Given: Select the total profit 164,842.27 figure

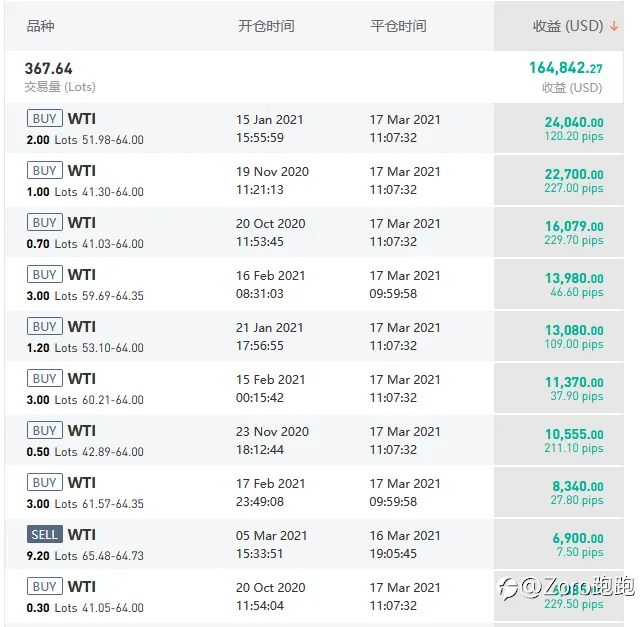Looking at the screenshot, I should [565, 68].
